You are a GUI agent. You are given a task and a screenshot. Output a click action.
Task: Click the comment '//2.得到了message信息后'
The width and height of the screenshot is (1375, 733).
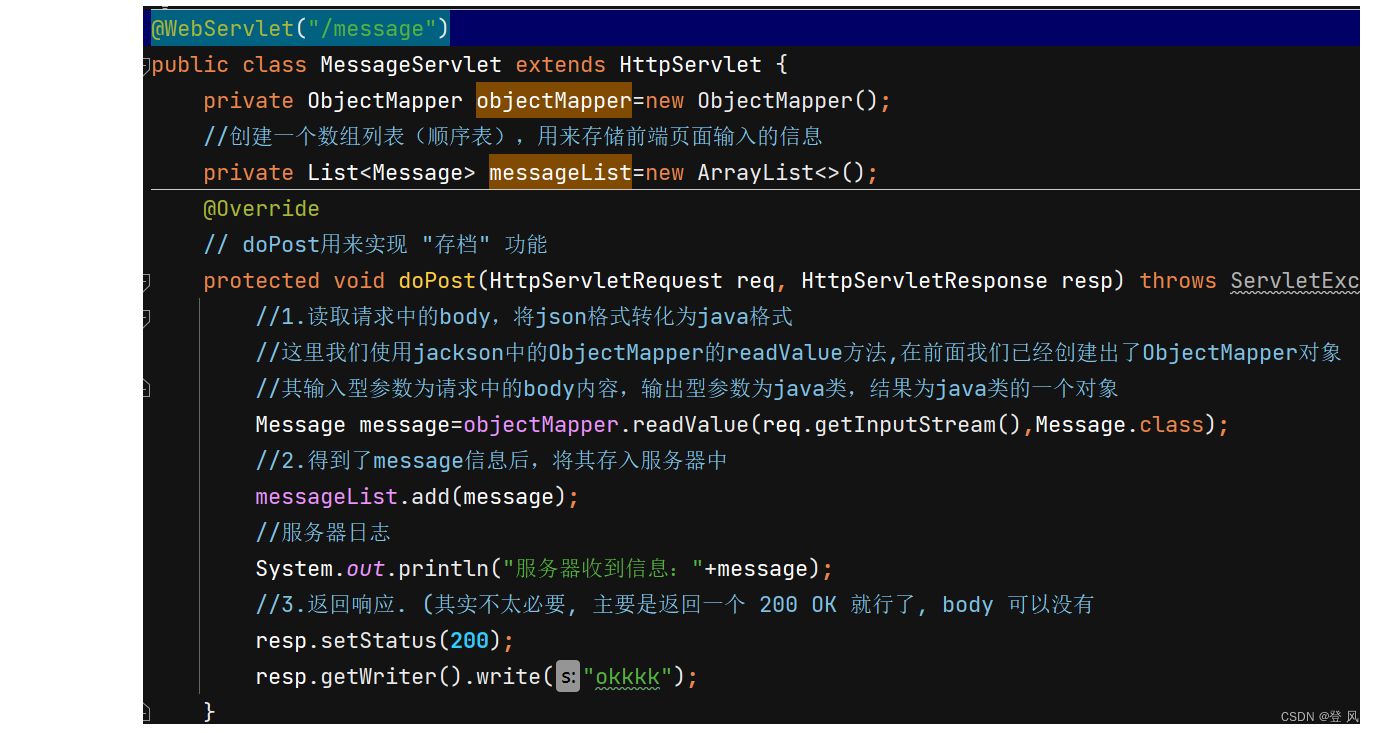click(x=491, y=461)
